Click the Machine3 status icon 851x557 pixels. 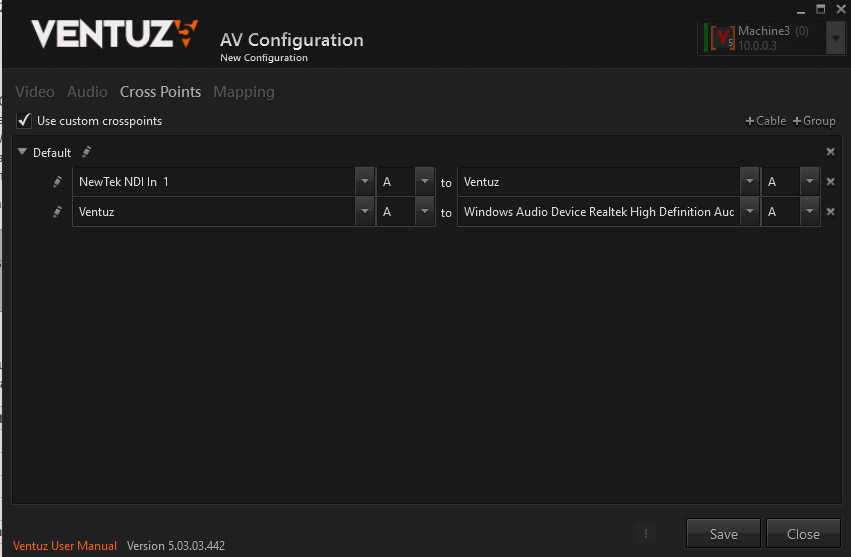(x=721, y=38)
